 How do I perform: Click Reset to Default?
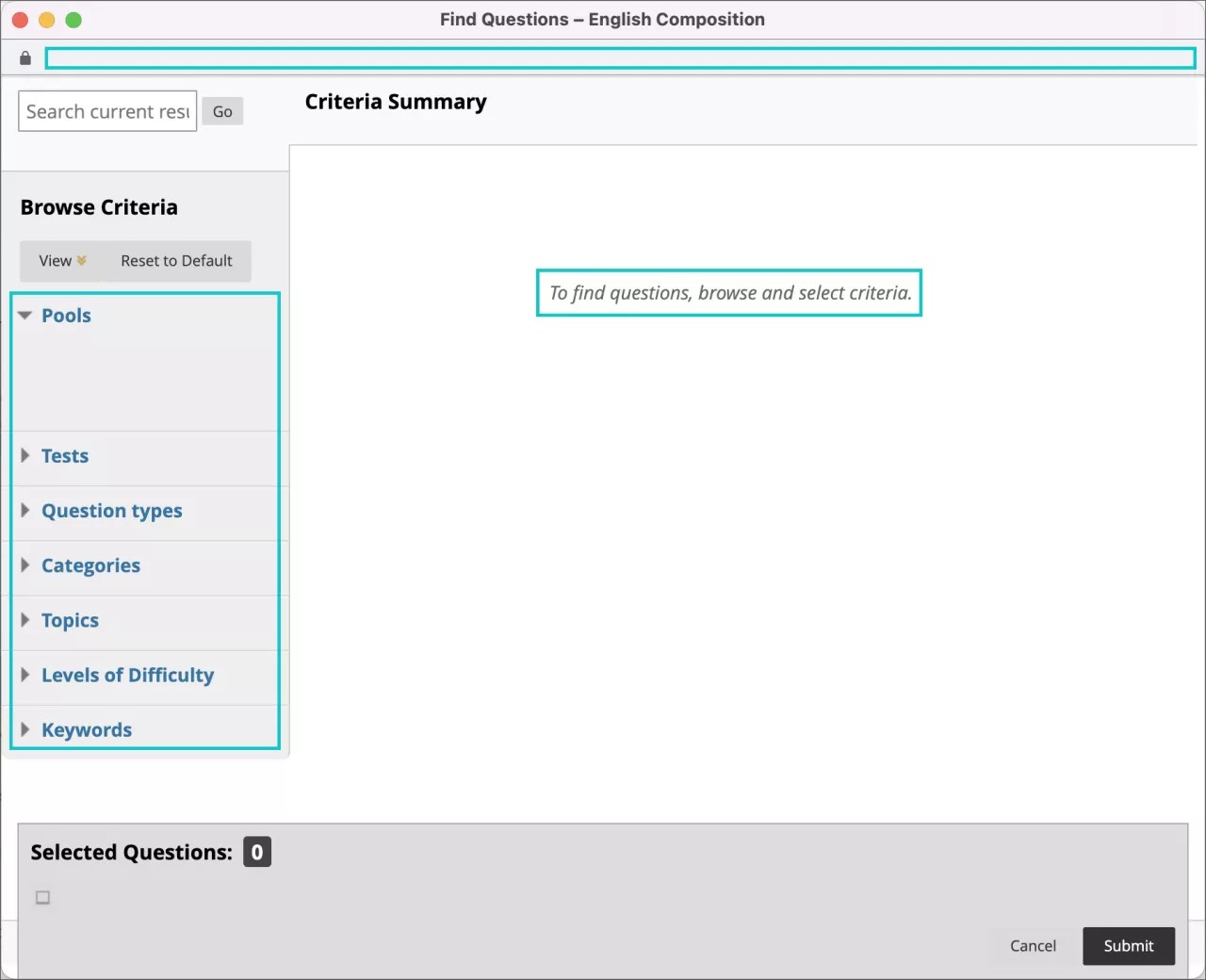tap(176, 260)
